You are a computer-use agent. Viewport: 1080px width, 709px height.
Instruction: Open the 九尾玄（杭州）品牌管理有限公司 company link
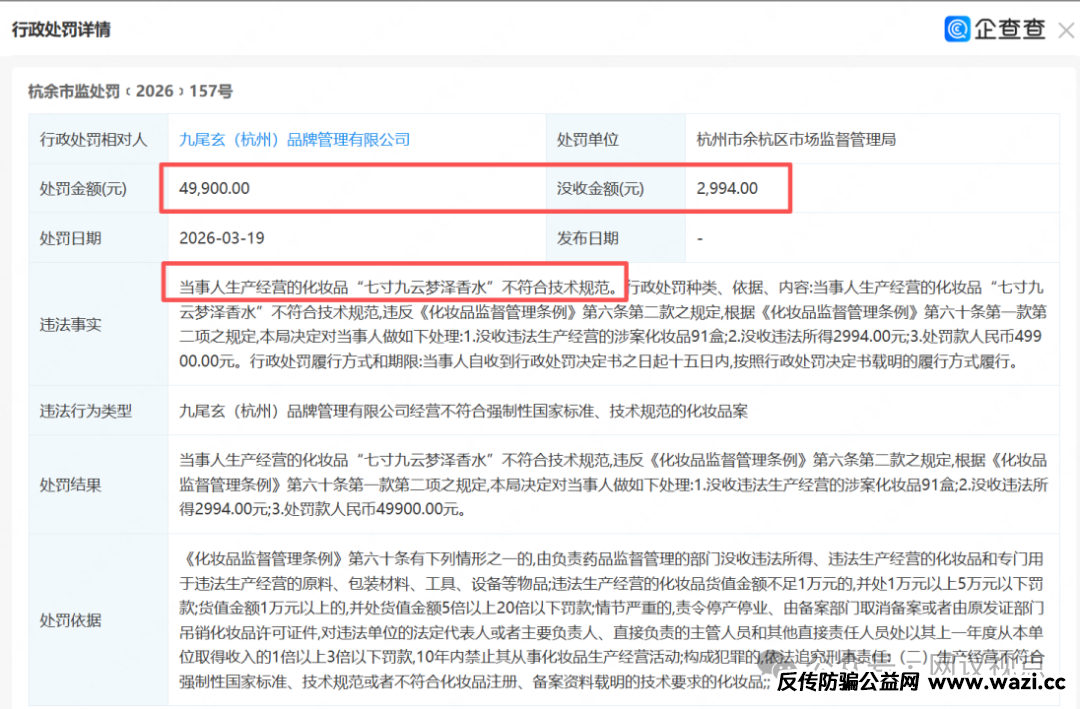(x=294, y=139)
